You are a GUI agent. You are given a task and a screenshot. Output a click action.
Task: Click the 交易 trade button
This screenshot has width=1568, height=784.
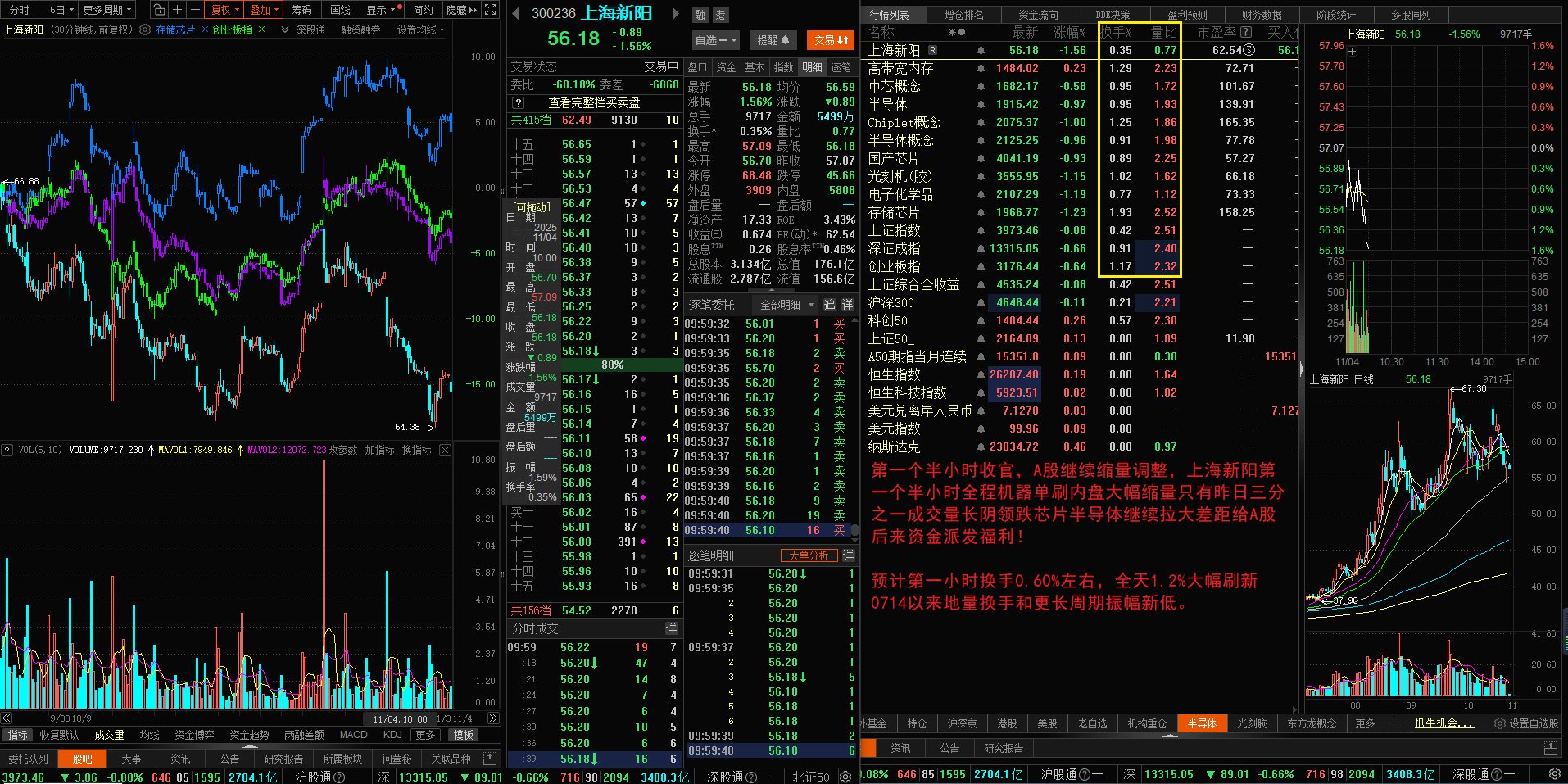pyautogui.click(x=832, y=39)
